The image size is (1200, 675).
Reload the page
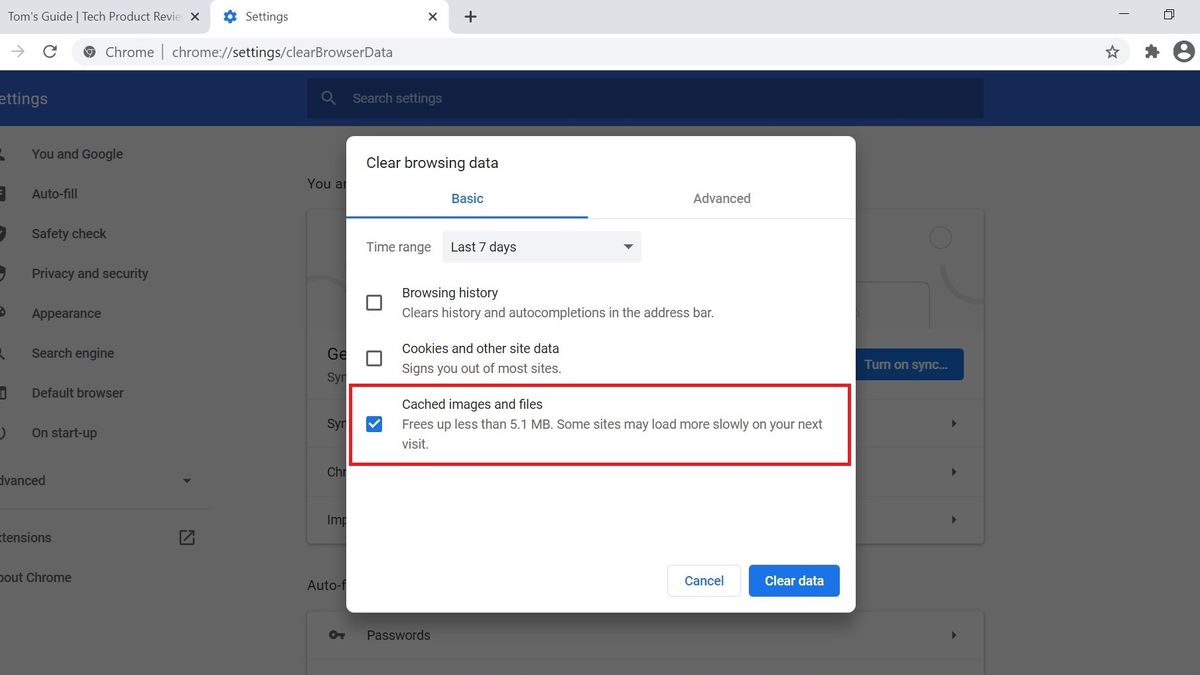click(50, 51)
